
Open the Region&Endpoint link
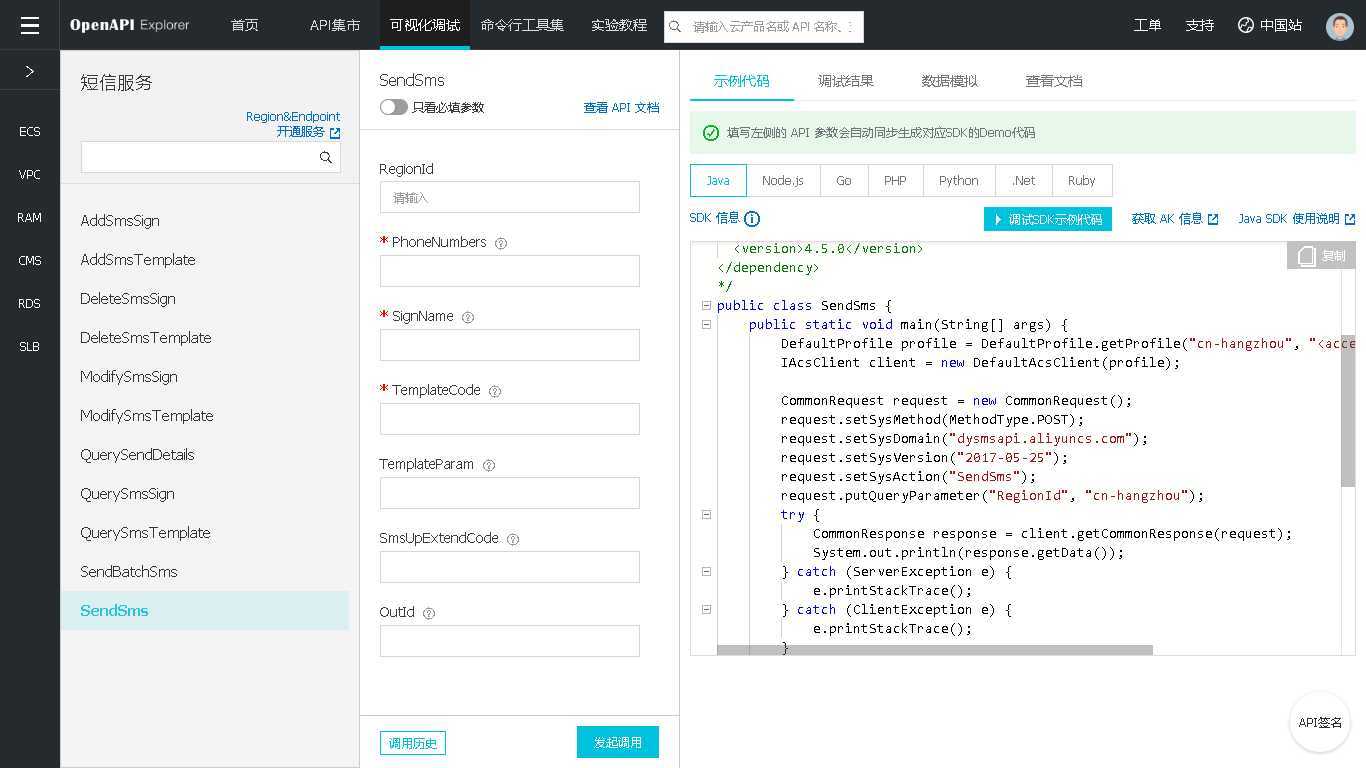coord(293,116)
